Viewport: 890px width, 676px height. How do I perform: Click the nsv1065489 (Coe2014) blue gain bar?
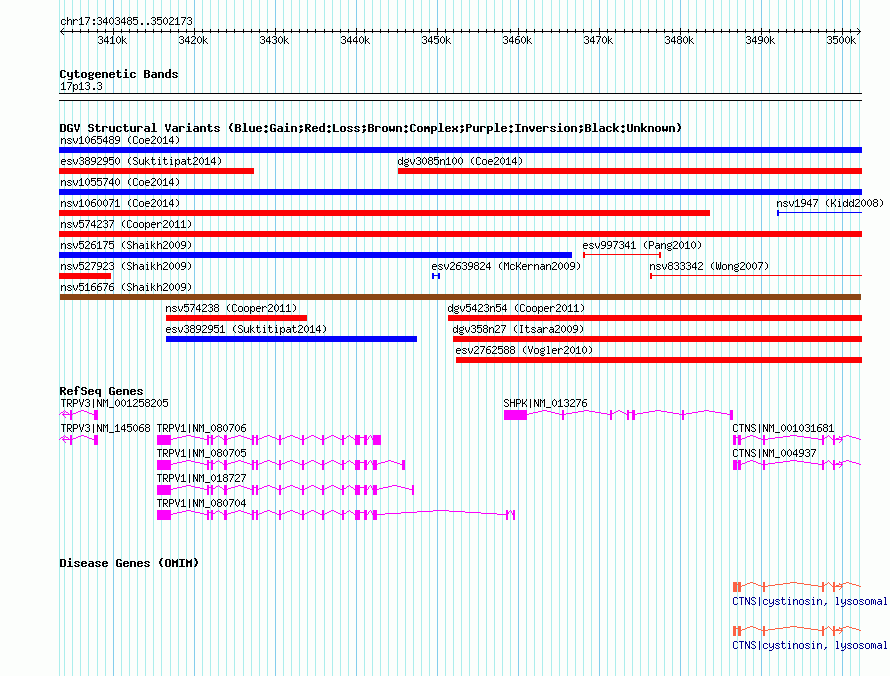460,150
